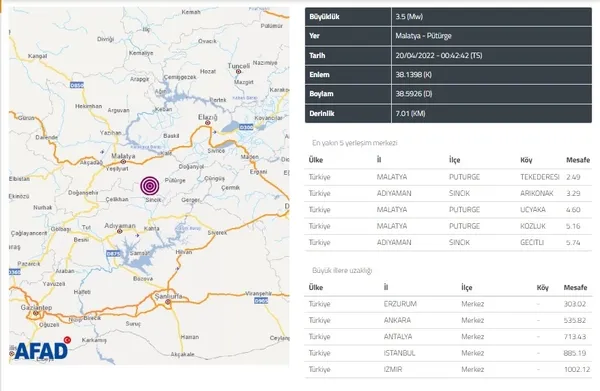Click the AFAD logo on the map
Image resolution: width=600 pixels, height=391 pixels.
42,349
